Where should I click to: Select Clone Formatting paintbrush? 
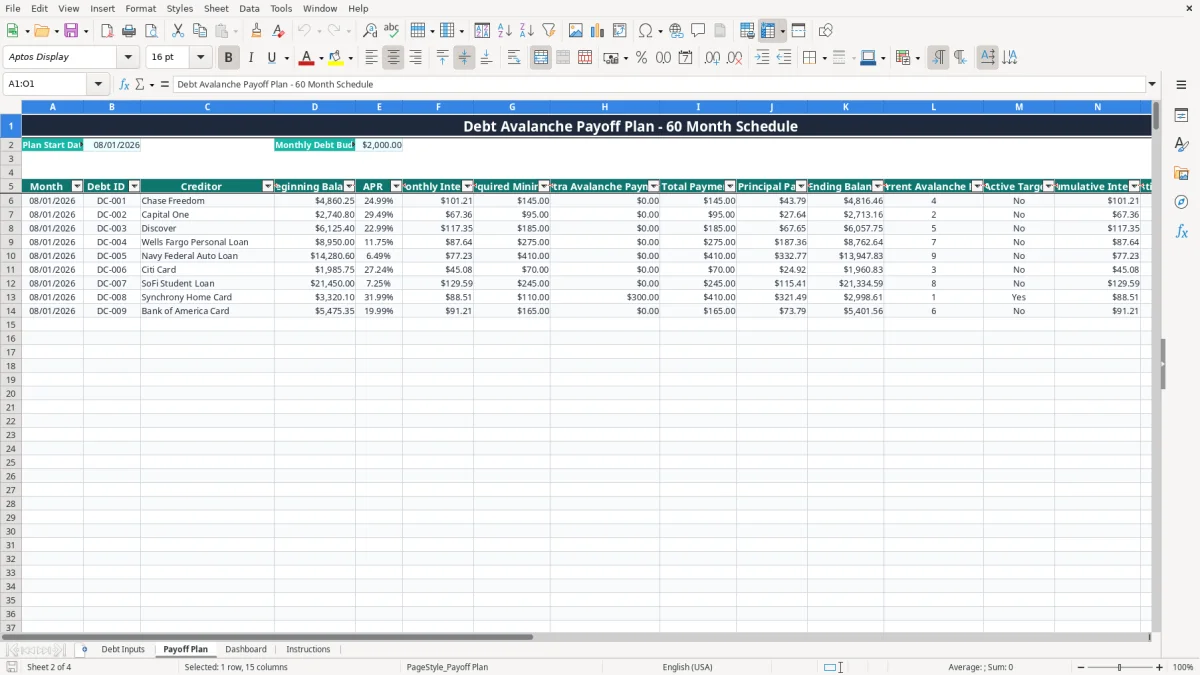tap(256, 31)
